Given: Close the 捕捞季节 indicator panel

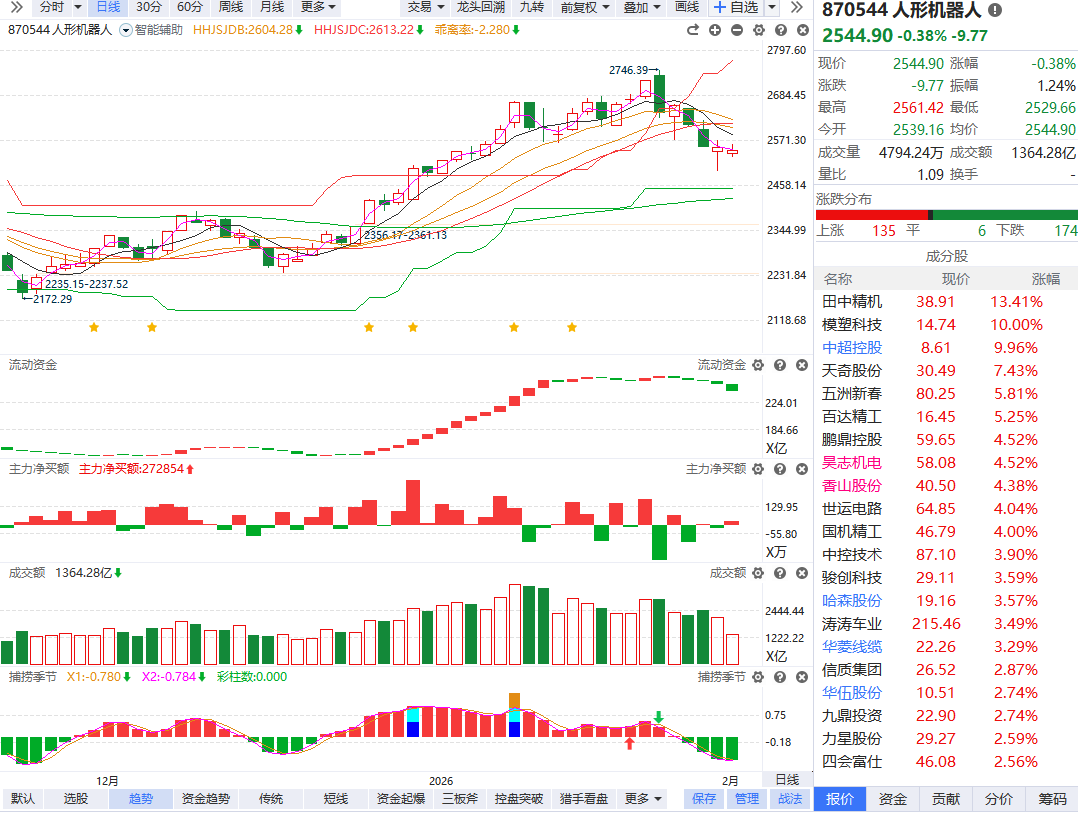Looking at the screenshot, I should pos(801,677).
